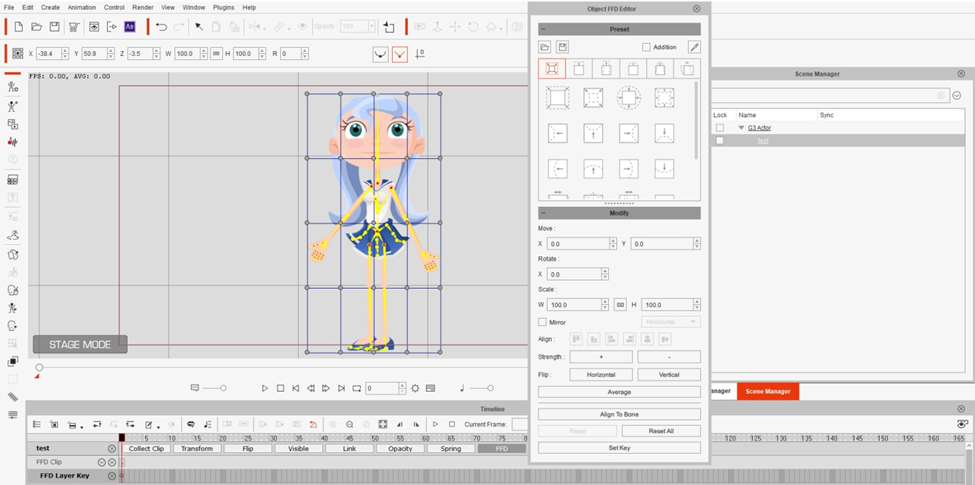Open the Animation menu
The height and width of the screenshot is (485, 975).
click(x=81, y=7)
